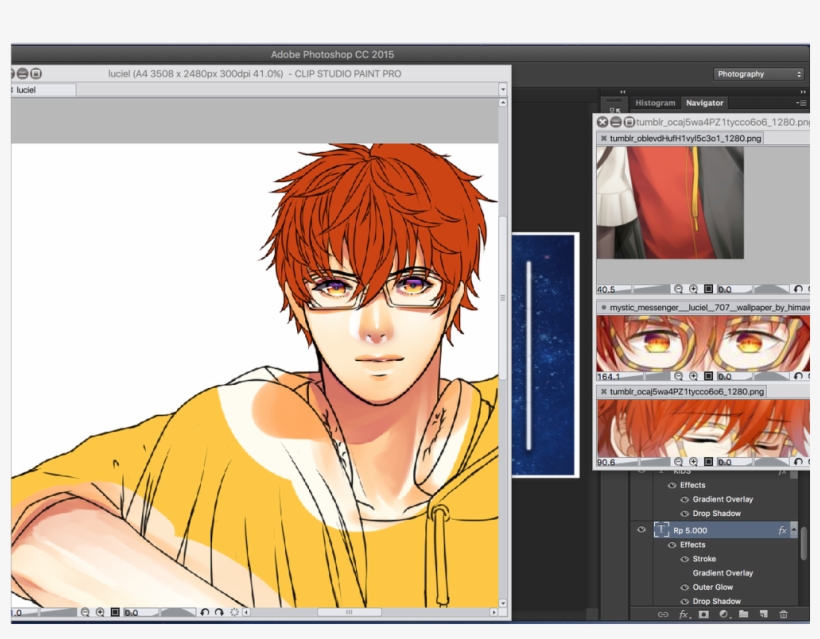The width and height of the screenshot is (820, 639).
Task: Click the Rp 5.000 text layer thumbnail
Action: coord(662,530)
